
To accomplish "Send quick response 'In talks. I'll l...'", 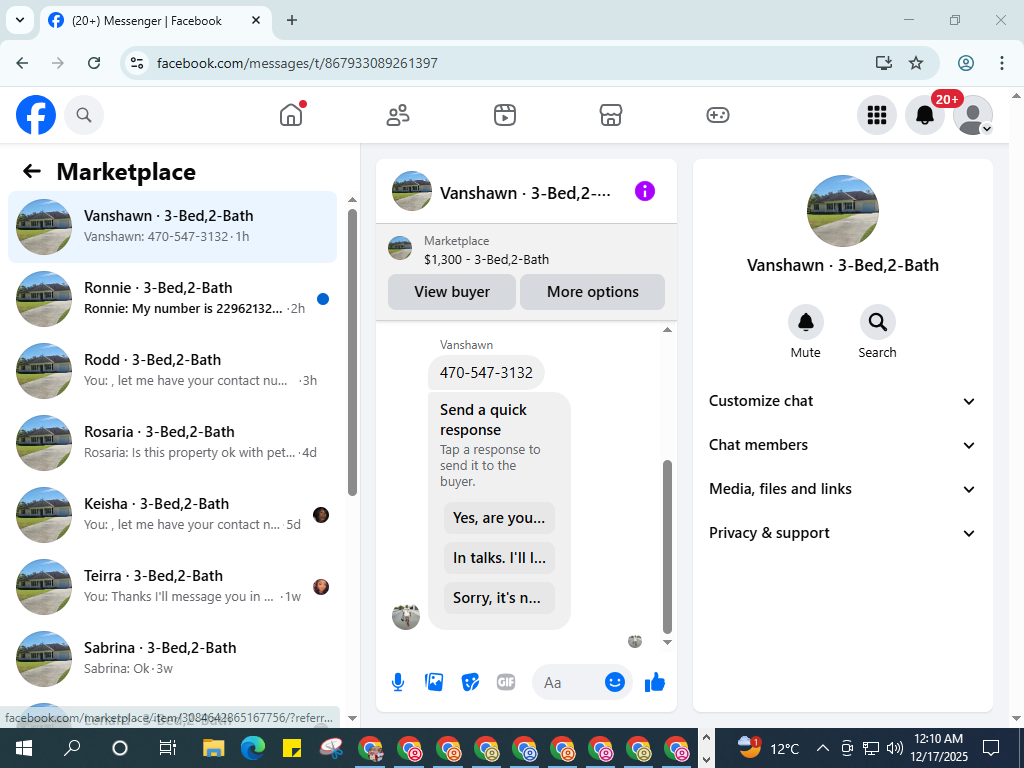I will coord(499,558).
